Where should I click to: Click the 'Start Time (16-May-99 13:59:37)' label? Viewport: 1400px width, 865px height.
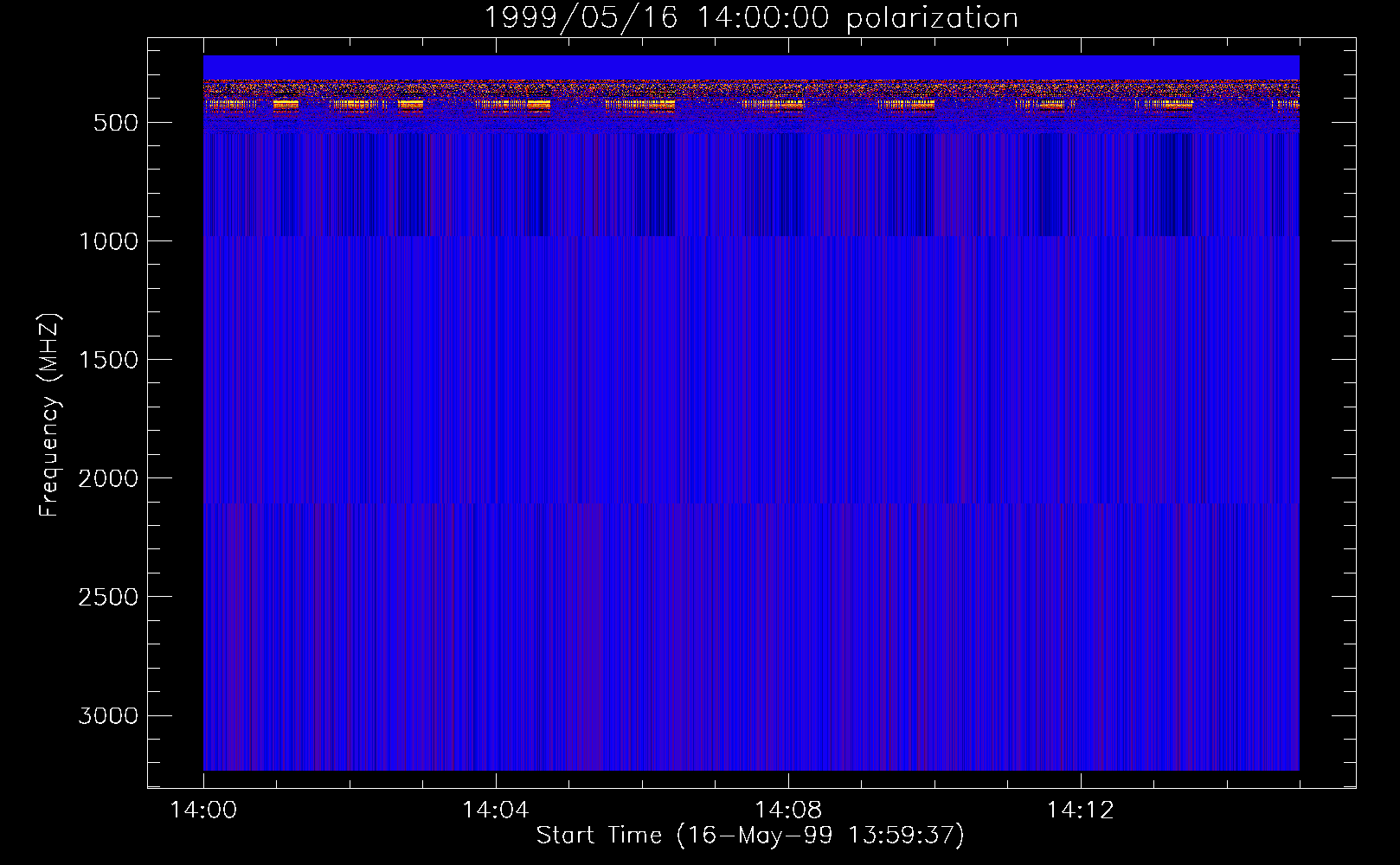(x=750, y=836)
